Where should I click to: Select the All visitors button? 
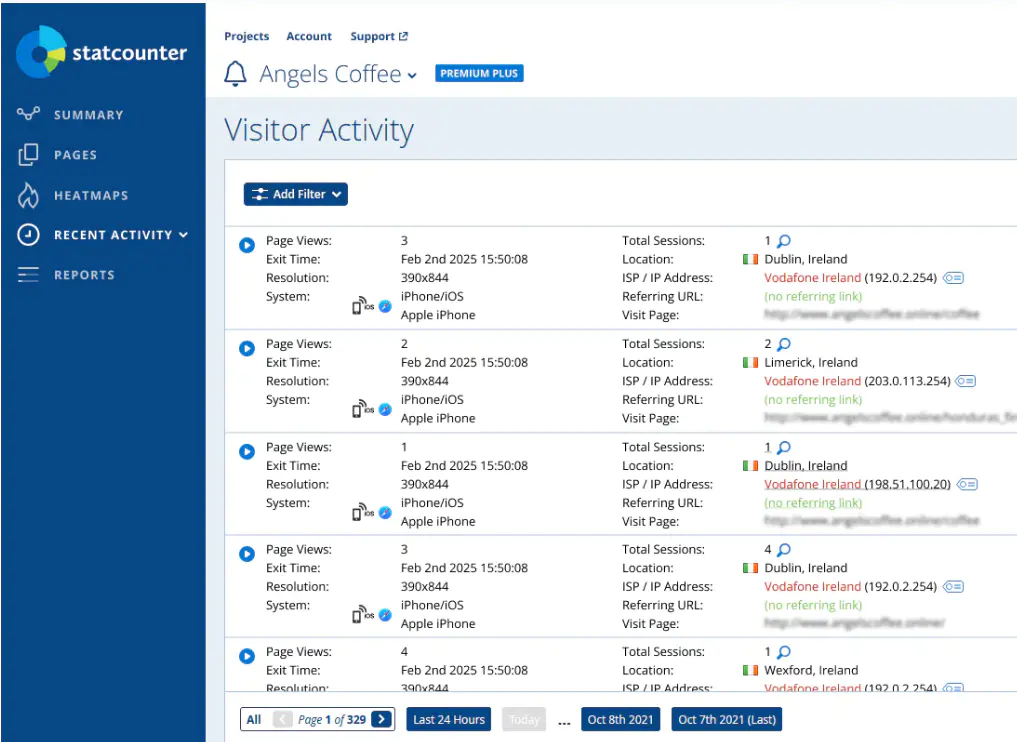click(x=254, y=719)
